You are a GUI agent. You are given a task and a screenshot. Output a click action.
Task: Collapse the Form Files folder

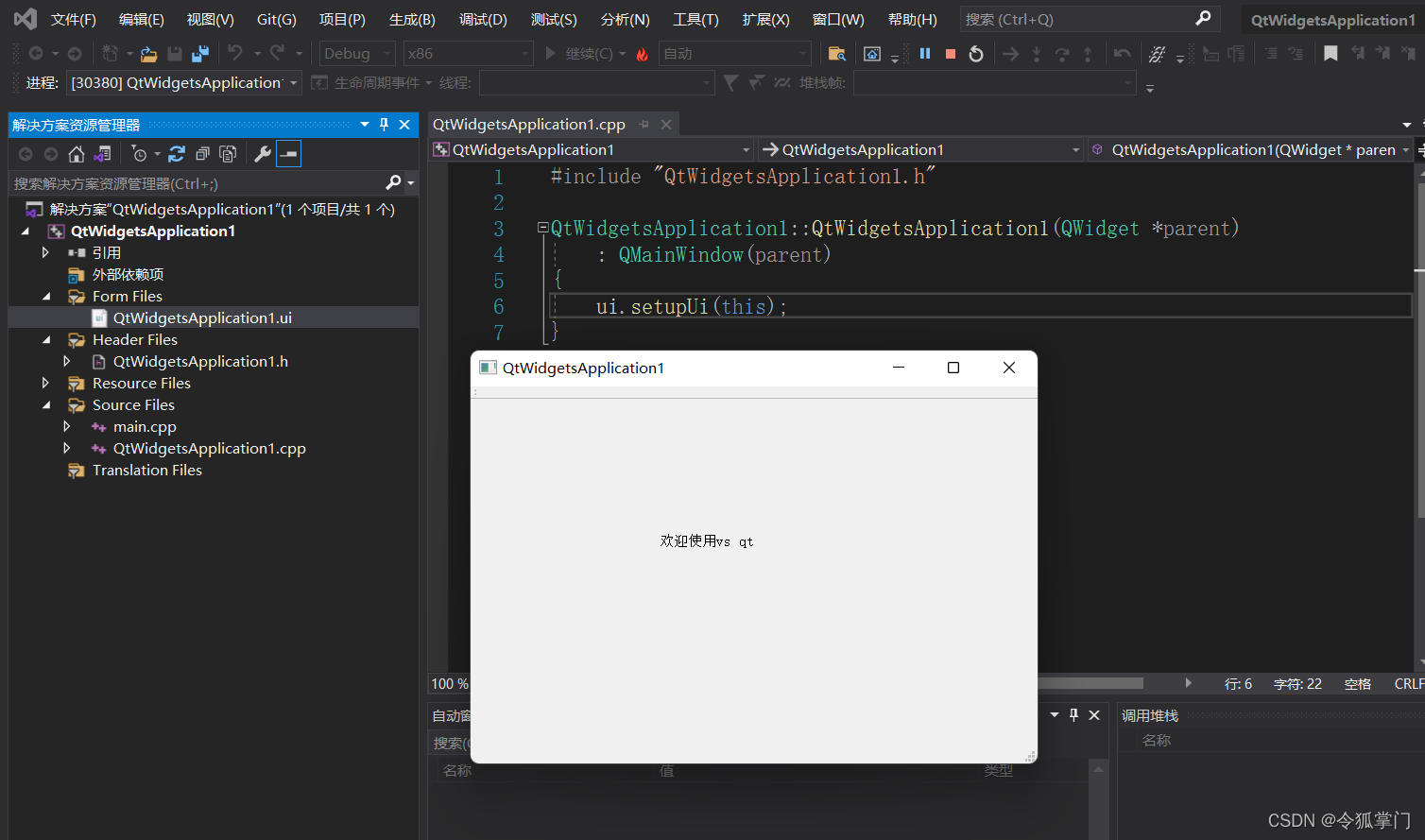click(46, 297)
